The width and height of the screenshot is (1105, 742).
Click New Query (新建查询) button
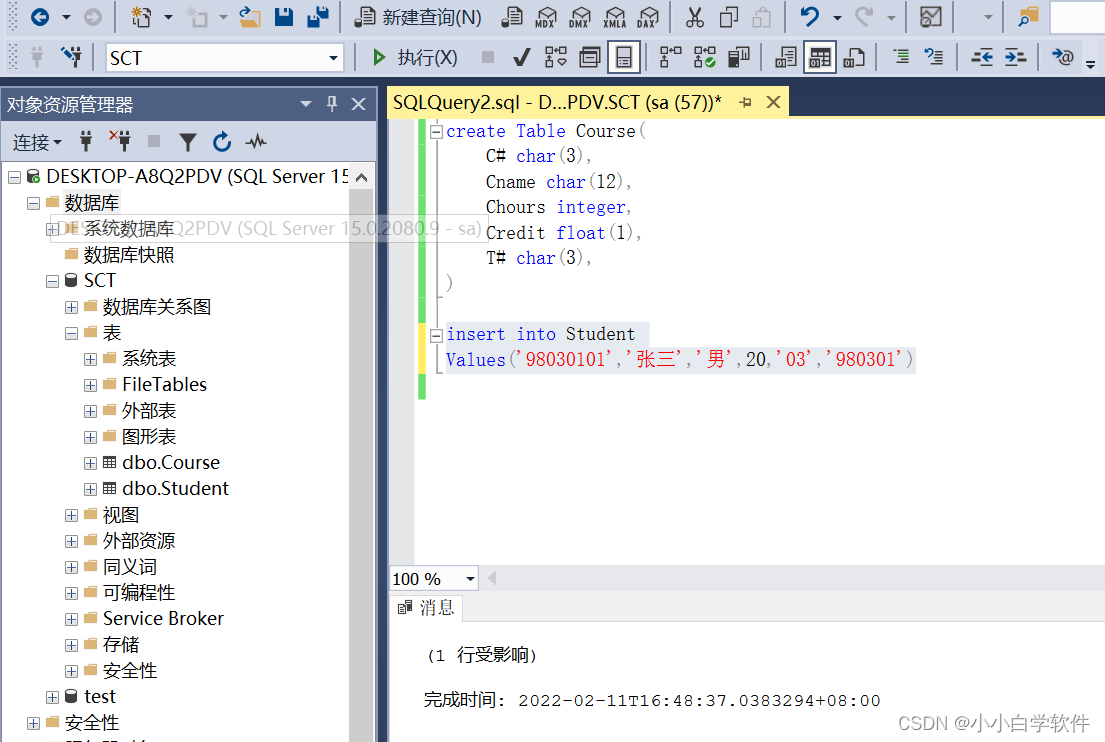[420, 17]
